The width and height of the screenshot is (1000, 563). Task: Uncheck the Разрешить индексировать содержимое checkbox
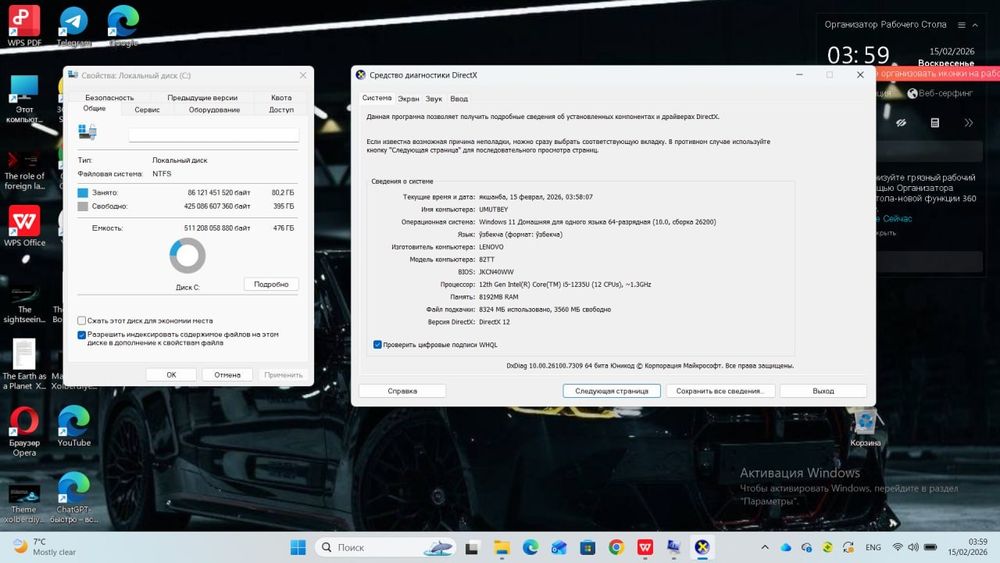(x=82, y=335)
